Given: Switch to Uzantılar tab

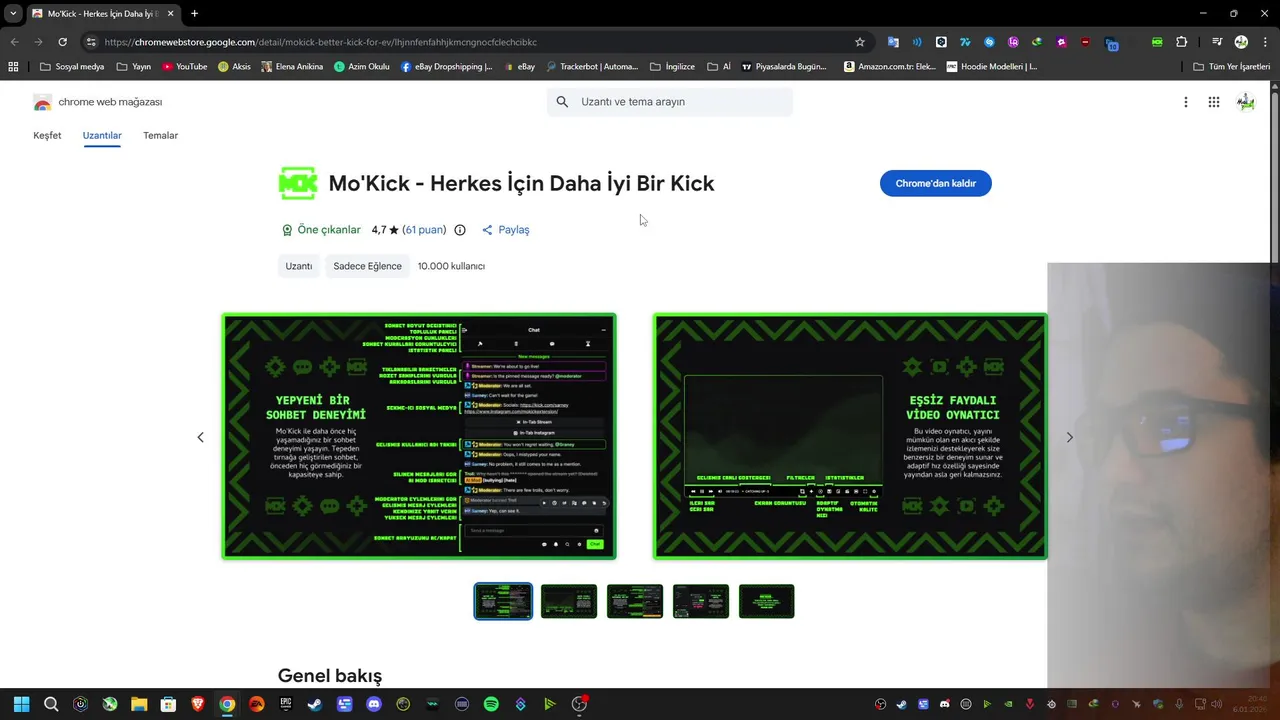Looking at the screenshot, I should pos(102,135).
